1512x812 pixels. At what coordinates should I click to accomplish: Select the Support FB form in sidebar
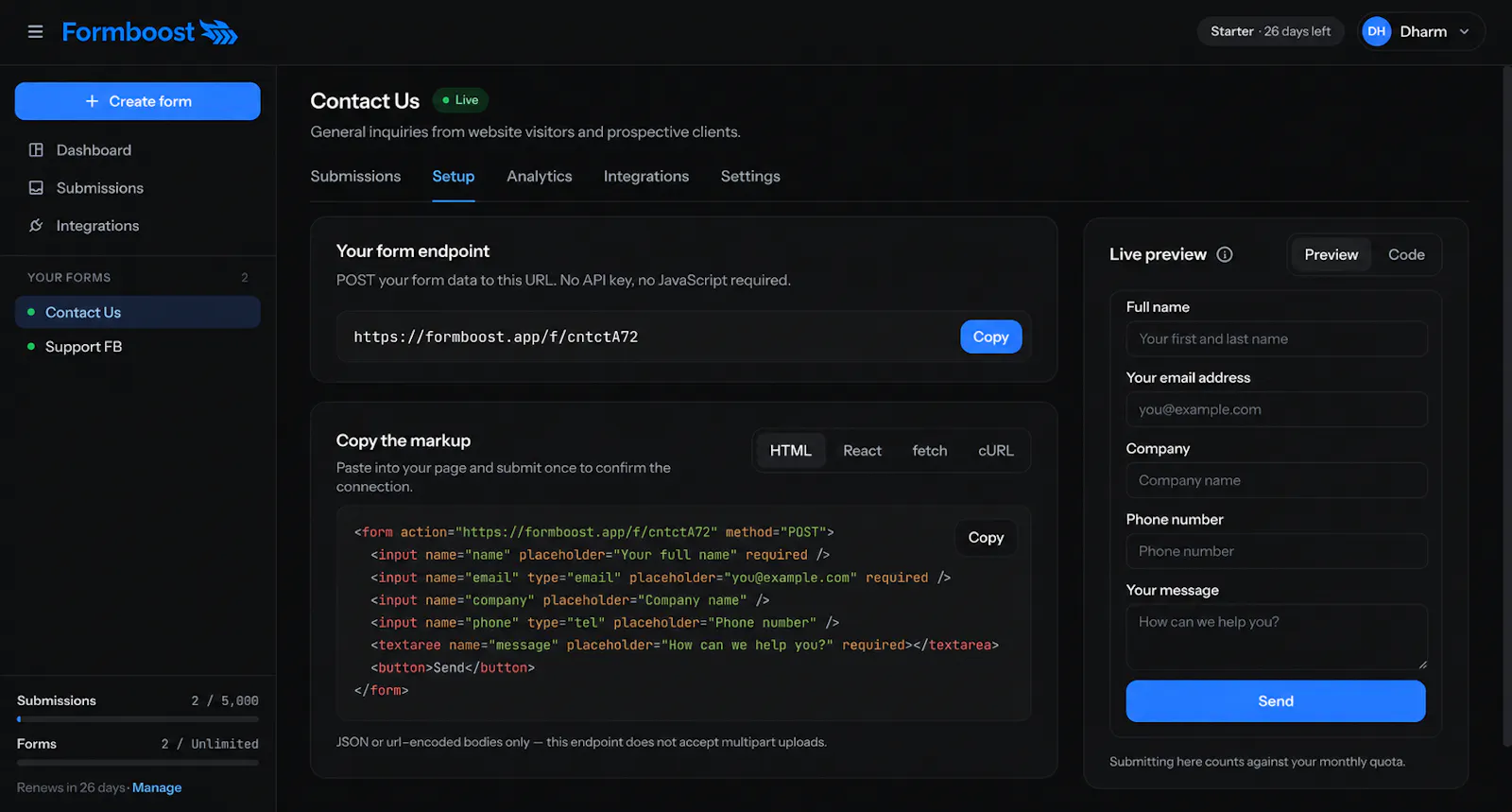pos(138,347)
